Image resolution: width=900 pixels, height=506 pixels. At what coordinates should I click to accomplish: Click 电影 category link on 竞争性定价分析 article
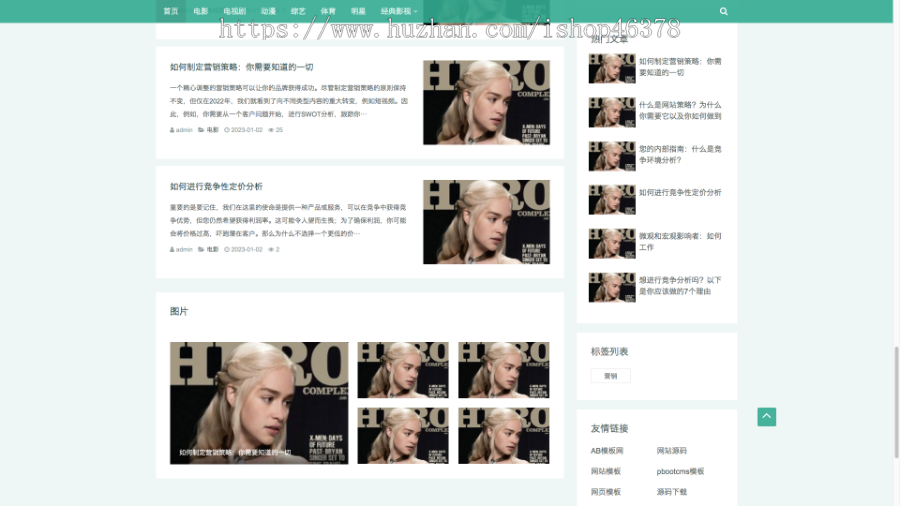[212, 250]
